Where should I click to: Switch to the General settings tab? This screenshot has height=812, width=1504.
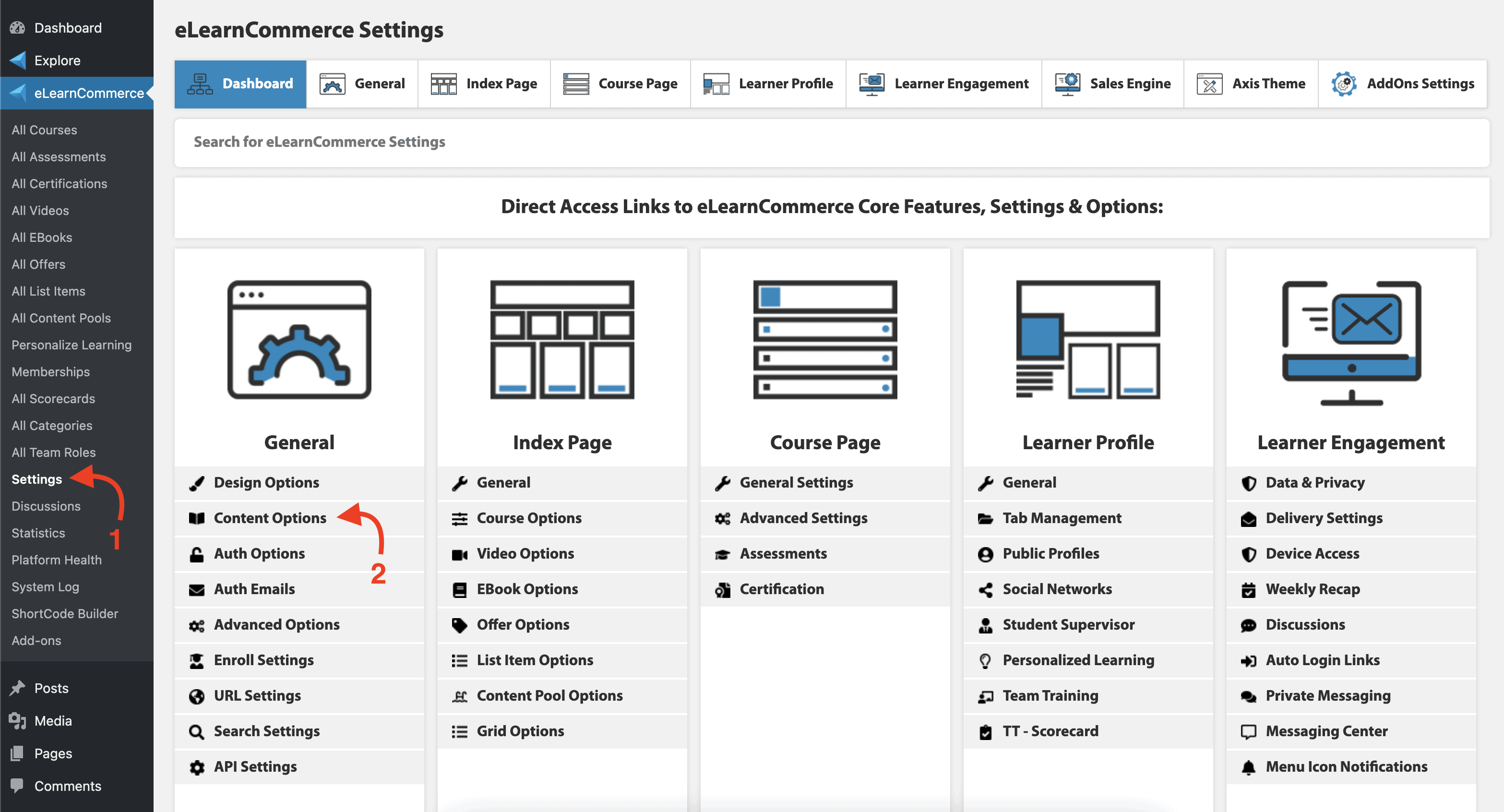tap(362, 84)
